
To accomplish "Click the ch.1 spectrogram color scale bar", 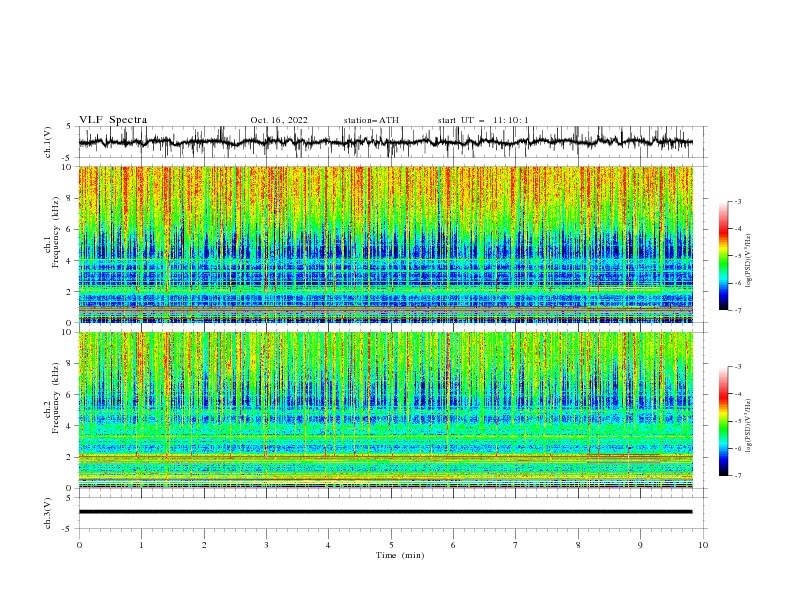I will [724, 256].
